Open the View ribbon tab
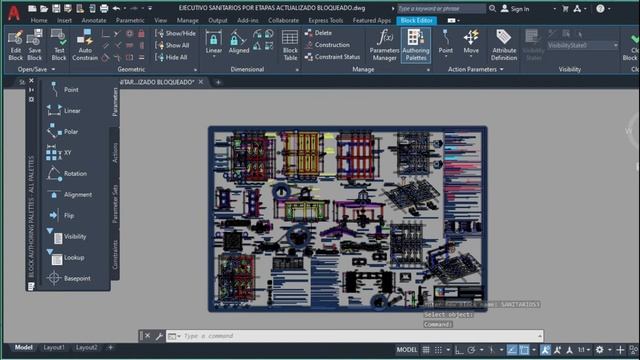This screenshot has width=640, height=360. coord(160,20)
